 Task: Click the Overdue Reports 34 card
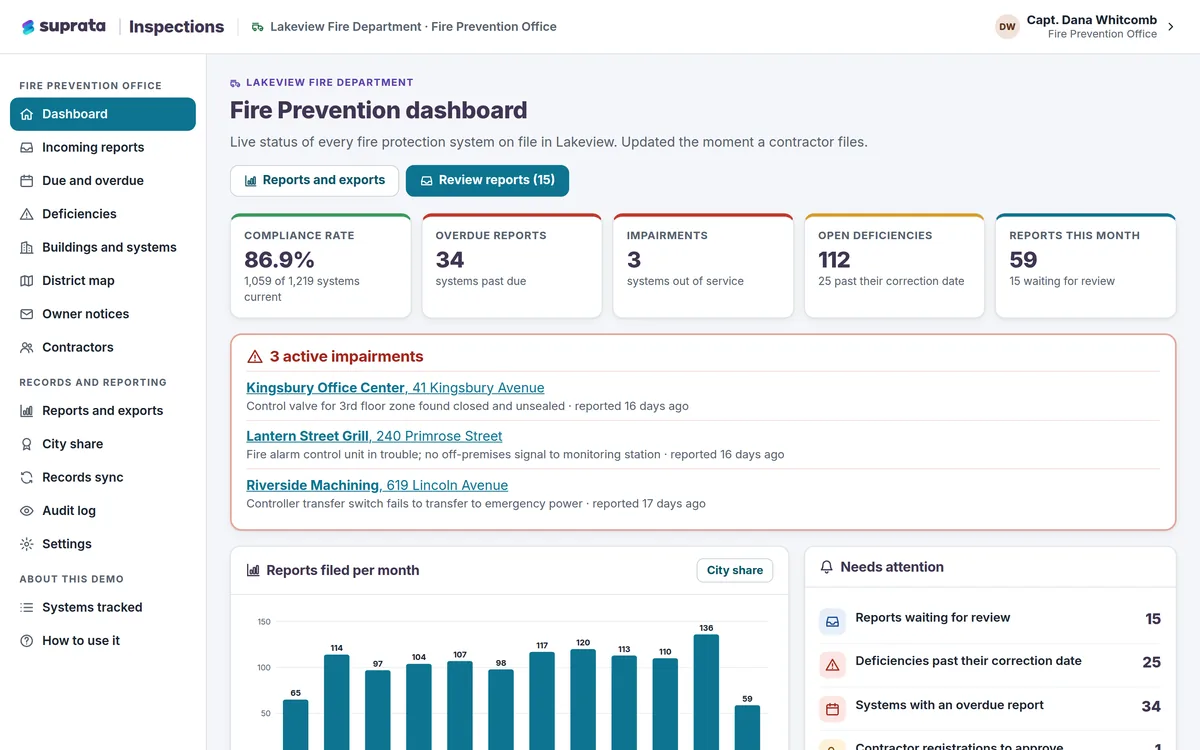click(512, 266)
